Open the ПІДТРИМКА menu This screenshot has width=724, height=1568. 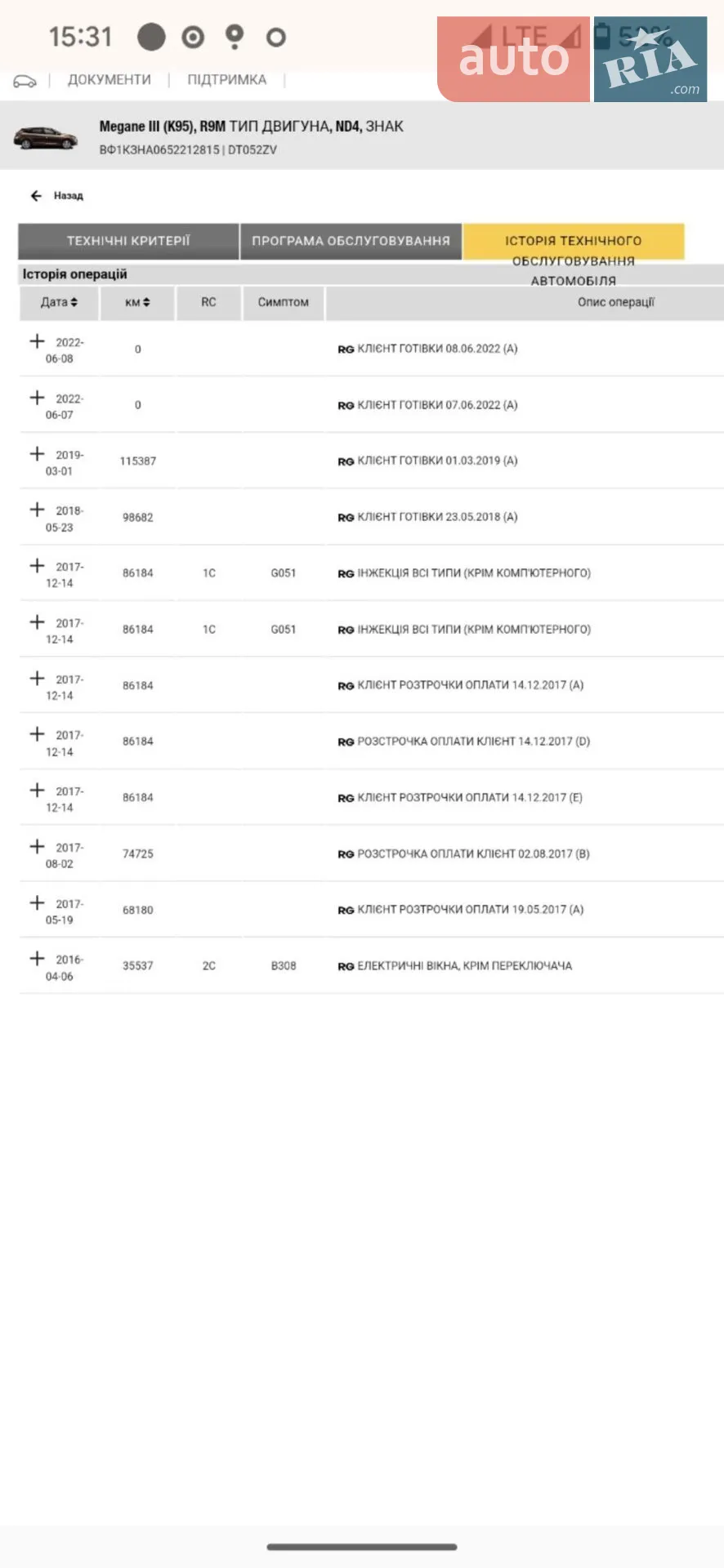coord(227,79)
